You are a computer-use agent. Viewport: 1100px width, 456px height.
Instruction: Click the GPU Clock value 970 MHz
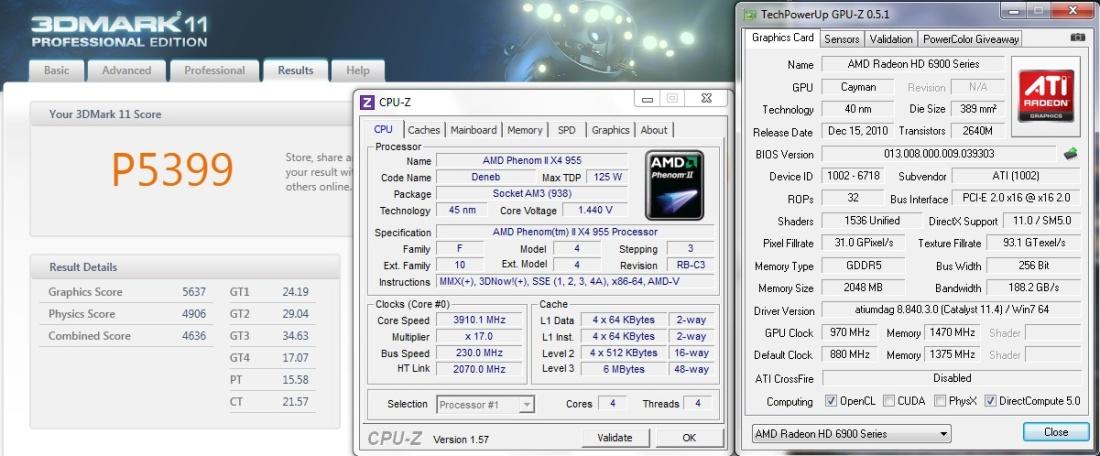[850, 333]
